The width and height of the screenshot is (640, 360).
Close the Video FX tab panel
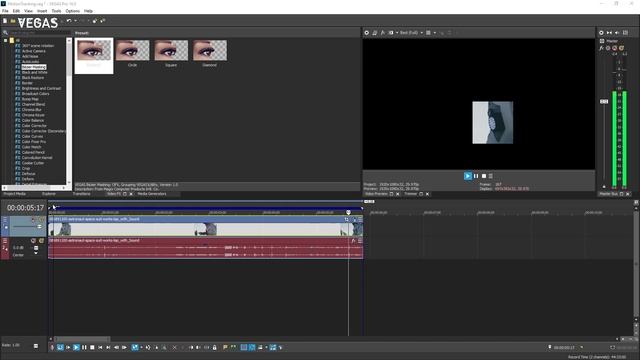click(x=131, y=194)
